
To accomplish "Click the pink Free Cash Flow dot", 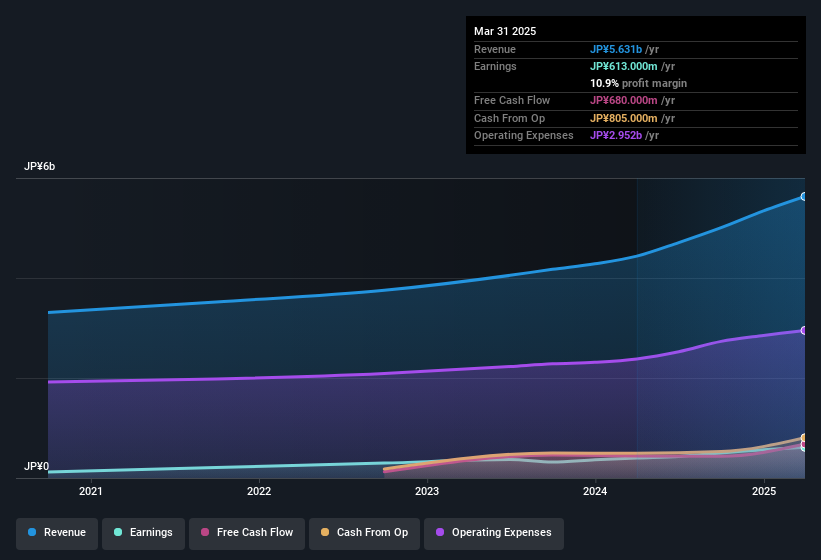I will coord(205,532).
